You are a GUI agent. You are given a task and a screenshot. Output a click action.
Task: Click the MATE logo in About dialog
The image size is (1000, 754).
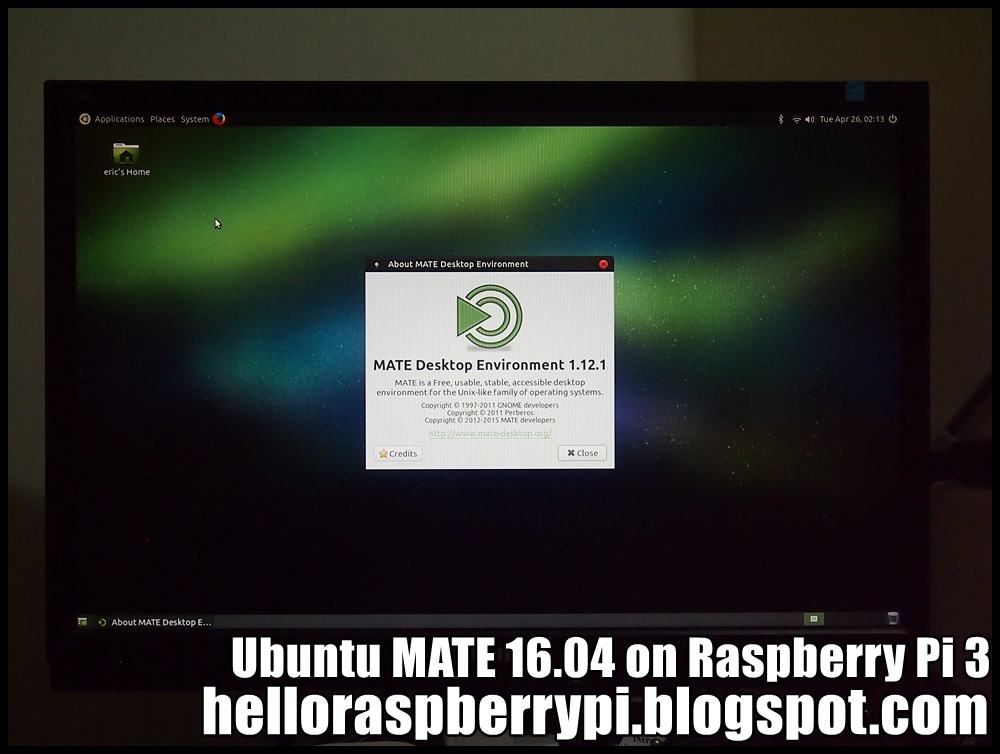[490, 317]
